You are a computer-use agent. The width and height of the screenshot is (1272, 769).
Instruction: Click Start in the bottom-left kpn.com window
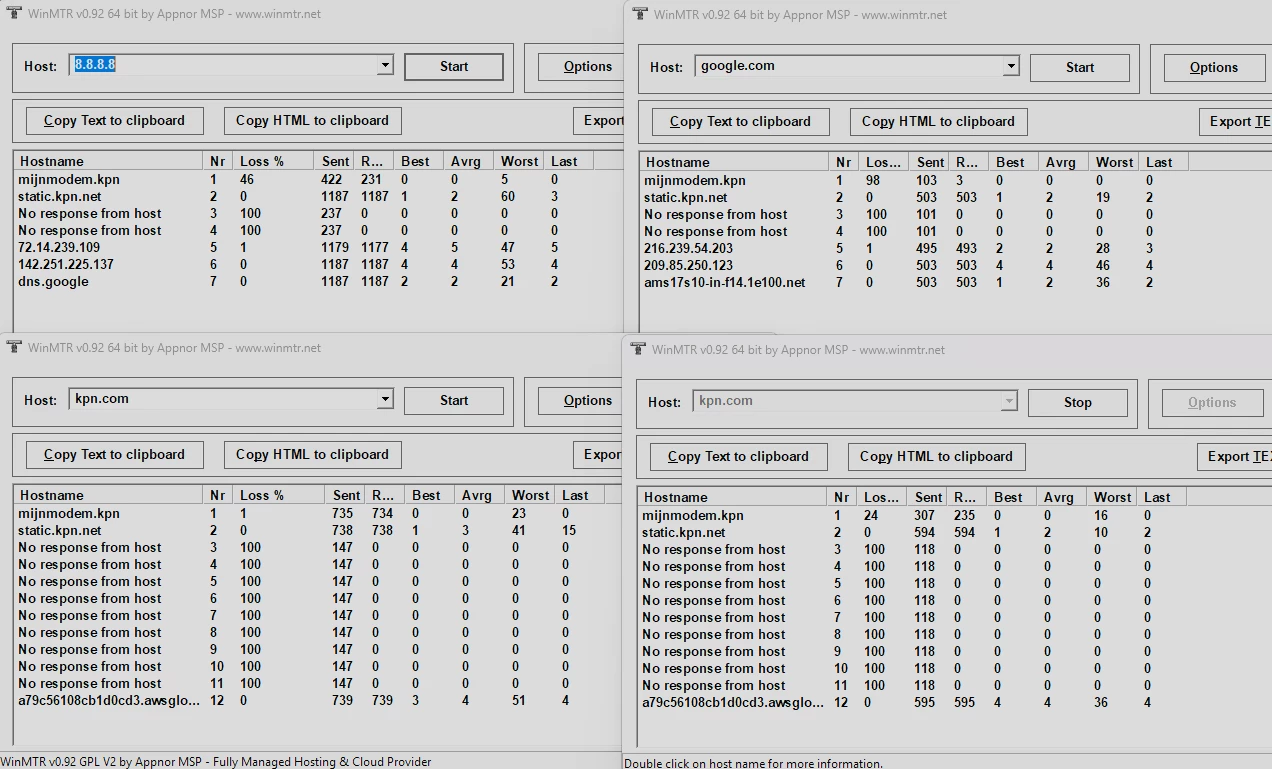click(x=454, y=401)
